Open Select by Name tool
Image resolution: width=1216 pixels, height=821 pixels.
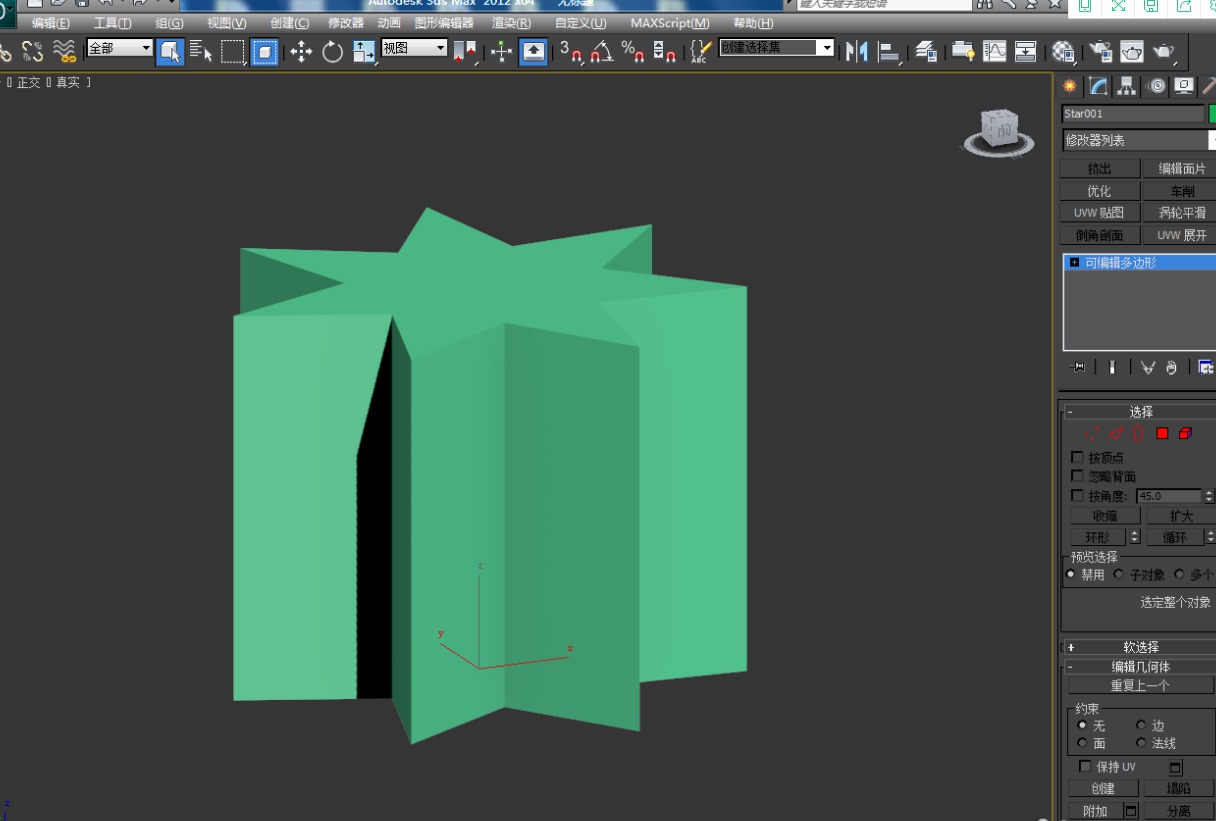pos(201,51)
